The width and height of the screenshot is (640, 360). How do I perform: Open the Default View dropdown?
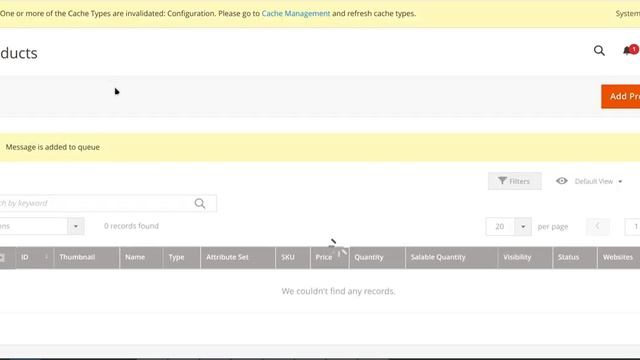coord(598,181)
